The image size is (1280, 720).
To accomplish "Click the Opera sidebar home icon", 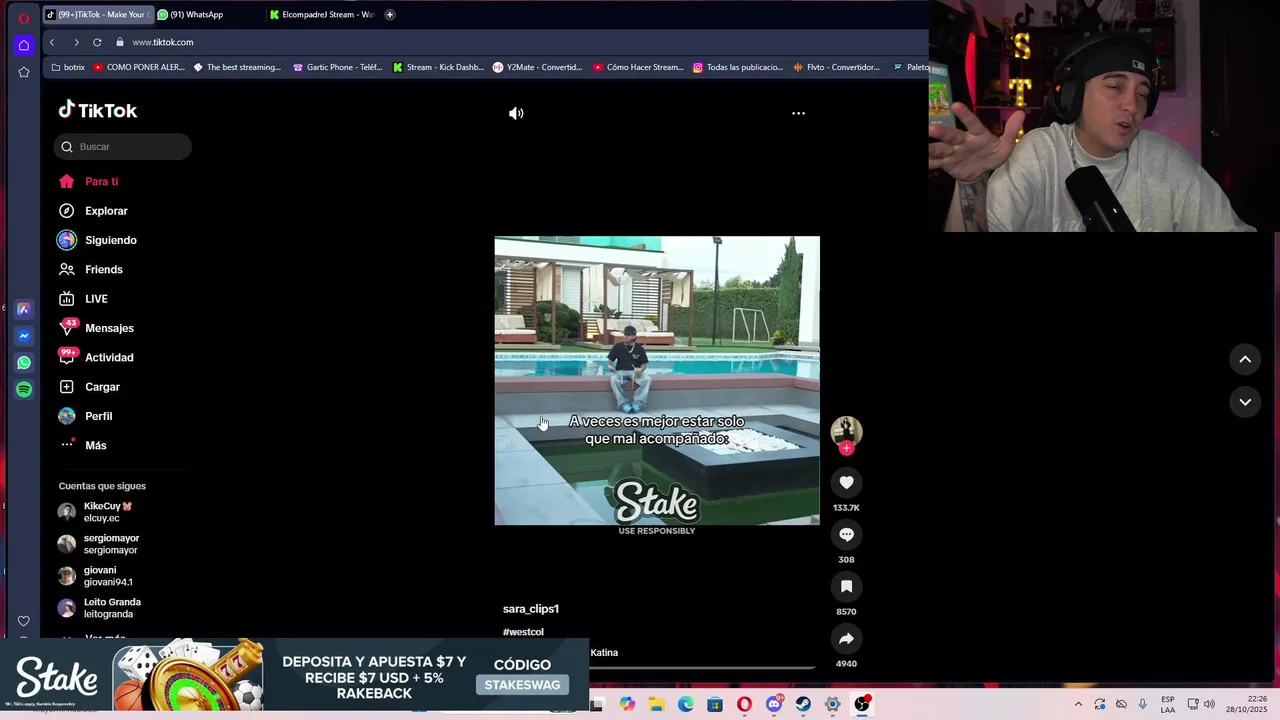I will pos(24,45).
